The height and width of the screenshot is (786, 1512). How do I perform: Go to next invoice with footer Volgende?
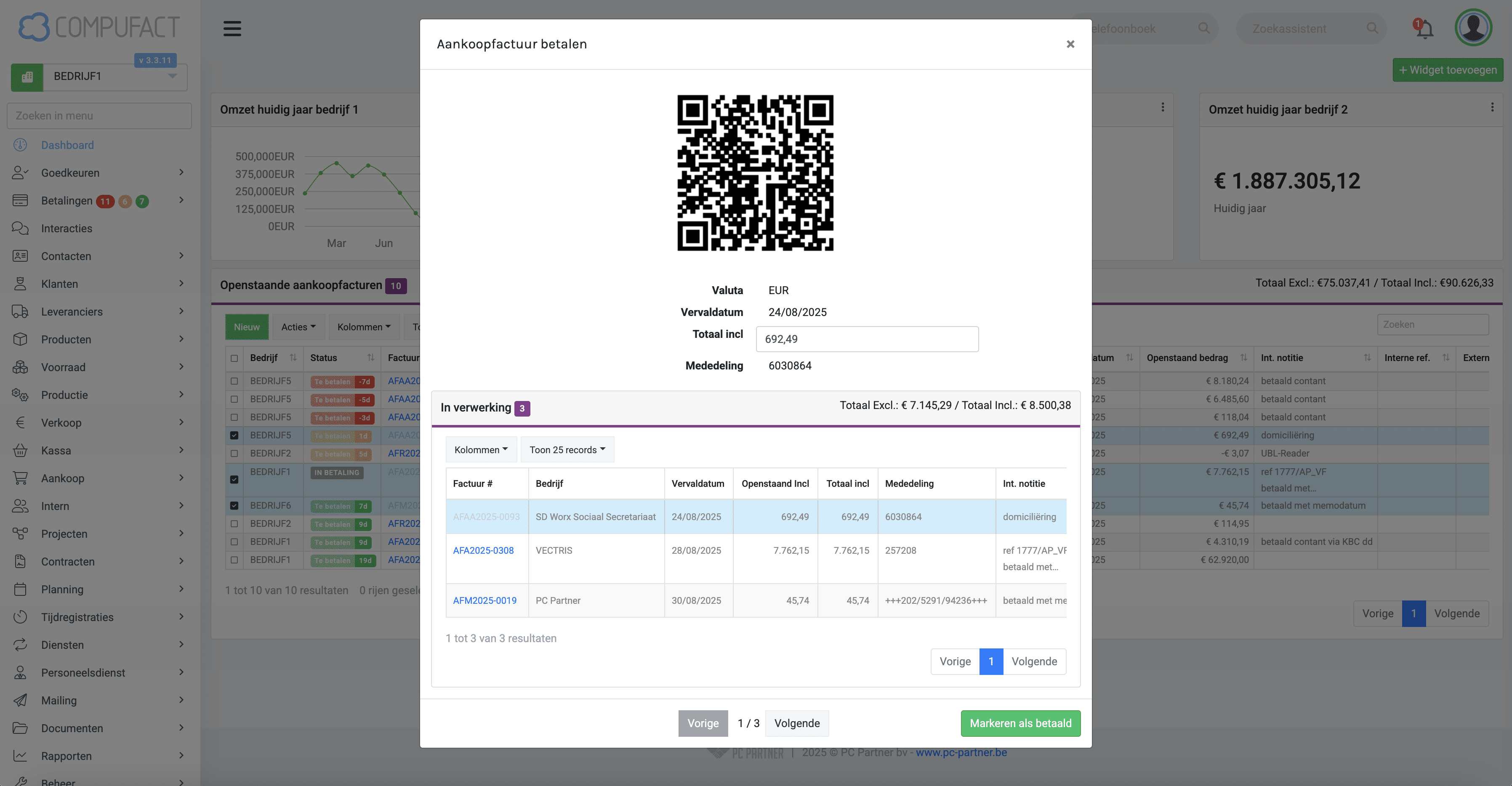tap(797, 723)
